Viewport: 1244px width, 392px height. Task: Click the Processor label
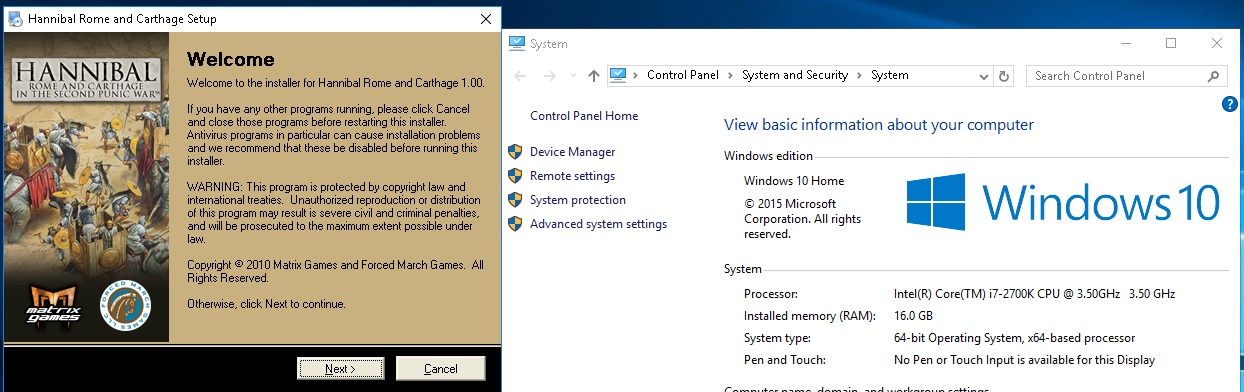pos(771,294)
